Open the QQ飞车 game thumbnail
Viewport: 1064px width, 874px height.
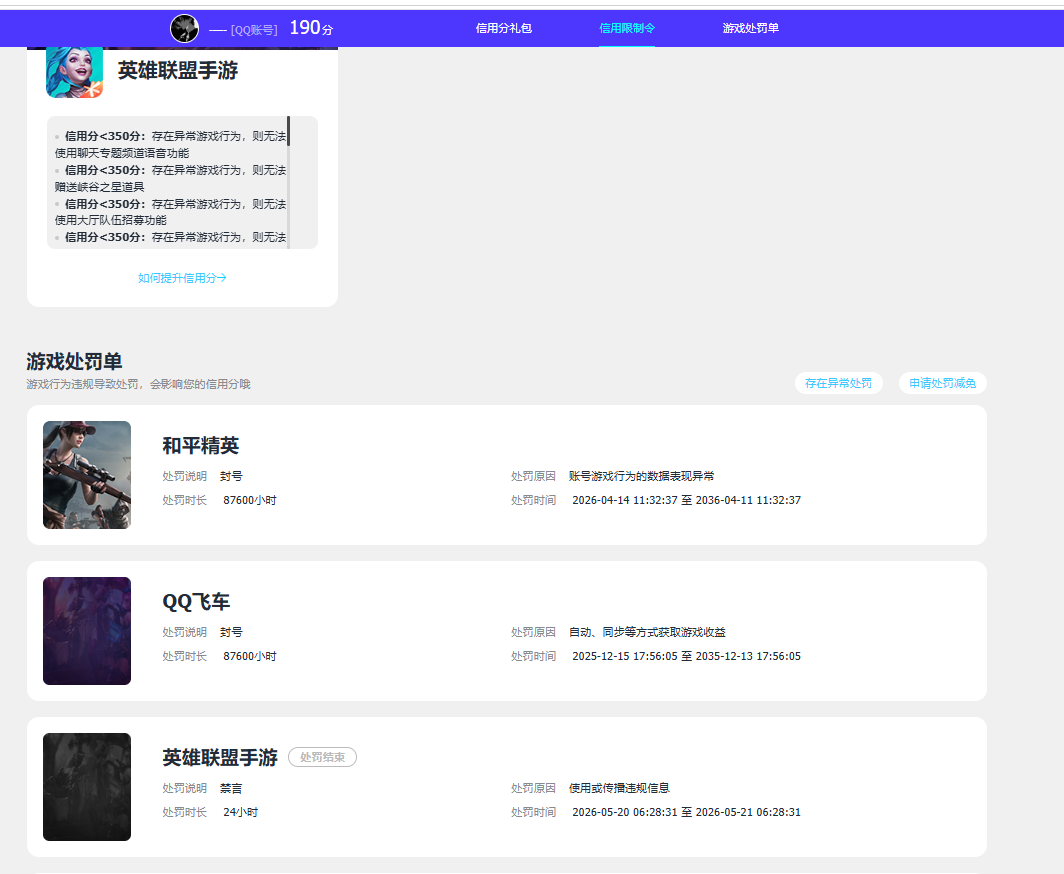tap(87, 631)
